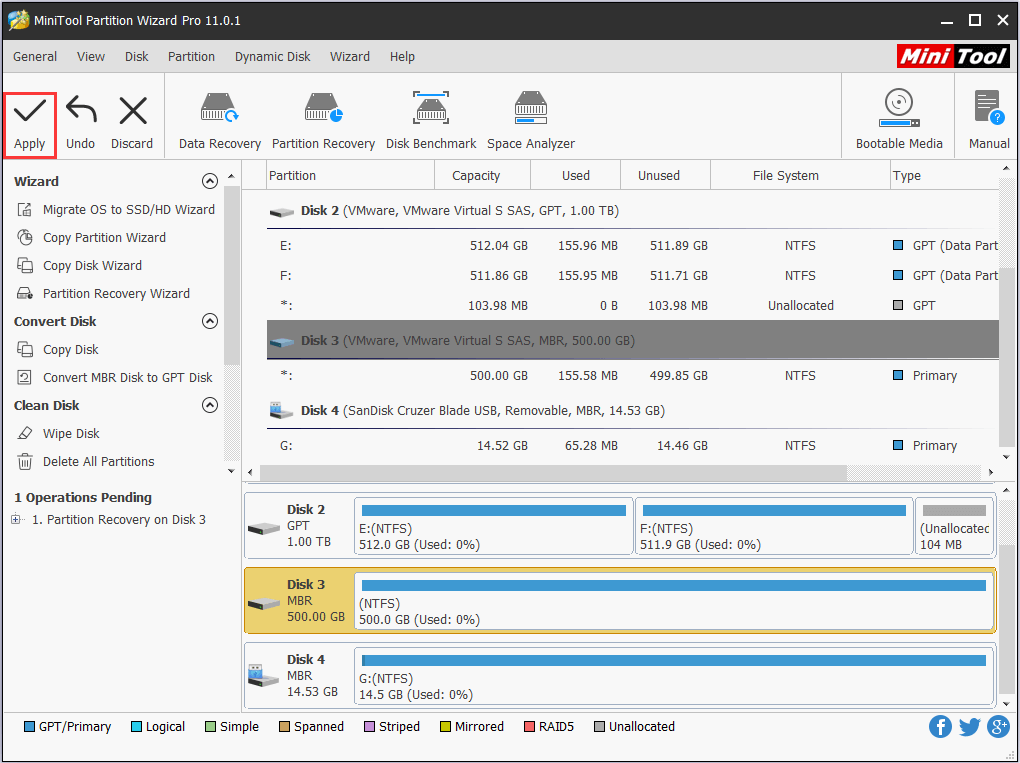The height and width of the screenshot is (763, 1020).
Task: Choose Convert MBR Disk to GPT Disk
Action: (128, 377)
